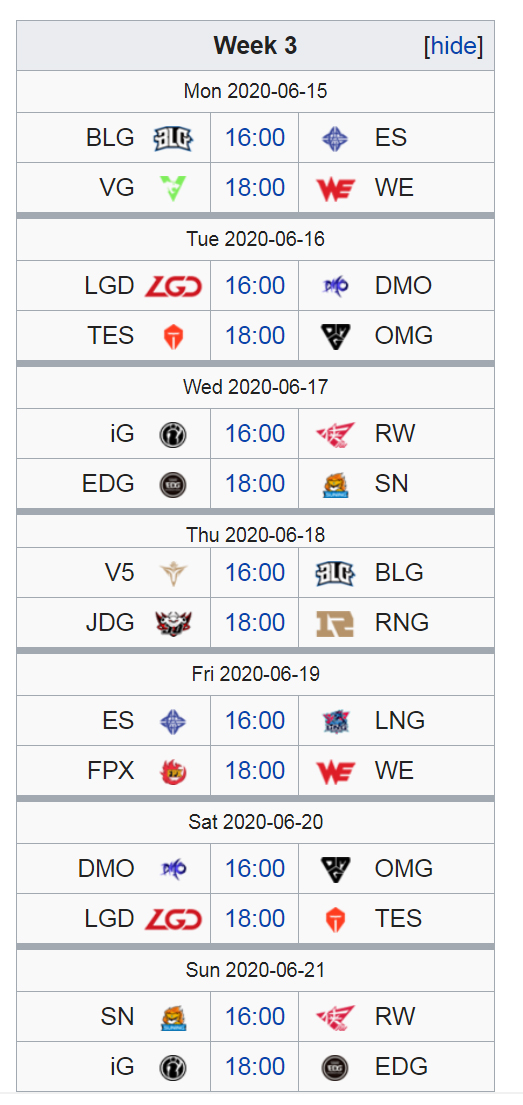
Task: Click the TES orange shield logo on Tuesday
Action: click(x=173, y=336)
